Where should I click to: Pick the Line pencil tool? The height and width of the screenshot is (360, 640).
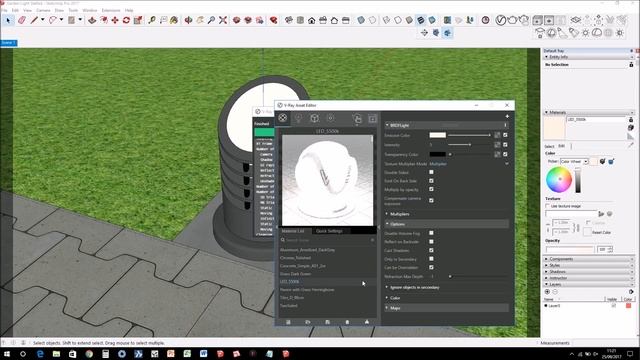click(35, 20)
